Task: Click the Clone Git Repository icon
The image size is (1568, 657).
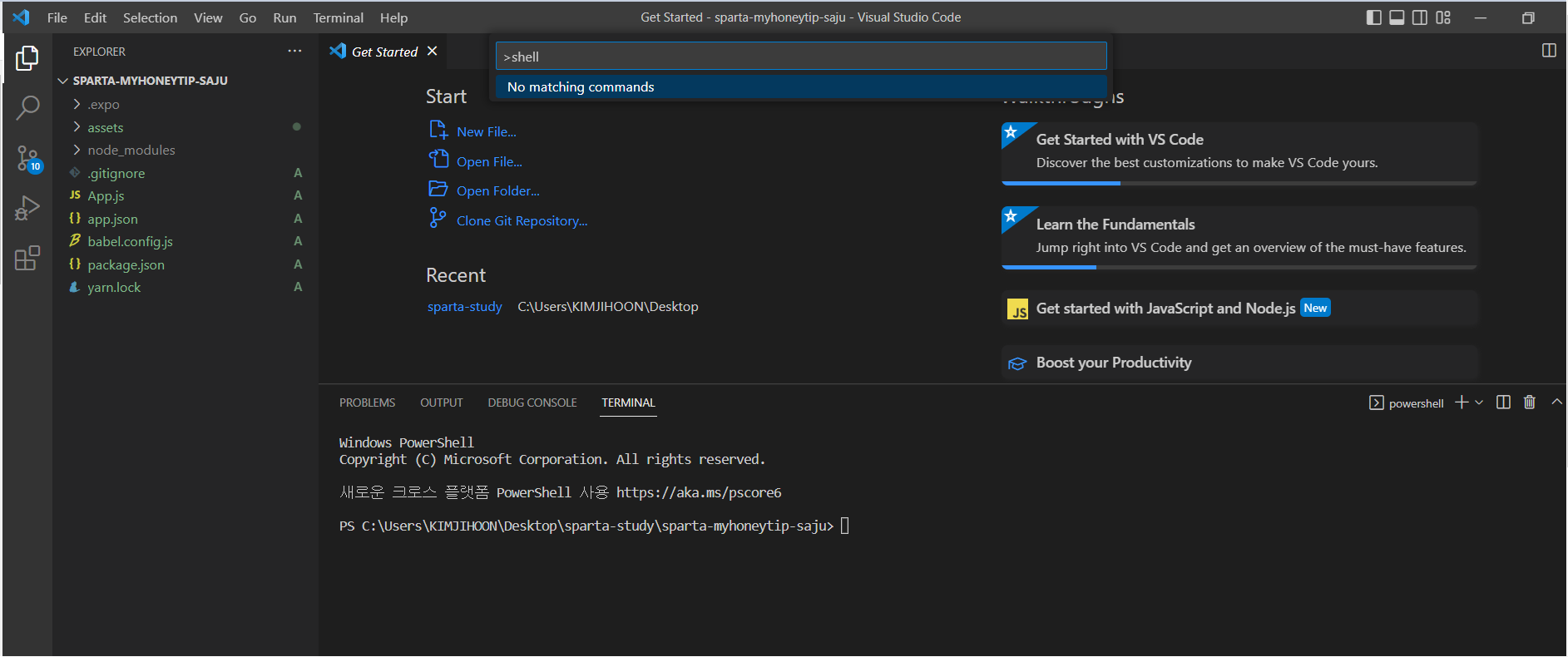Action: (438, 218)
